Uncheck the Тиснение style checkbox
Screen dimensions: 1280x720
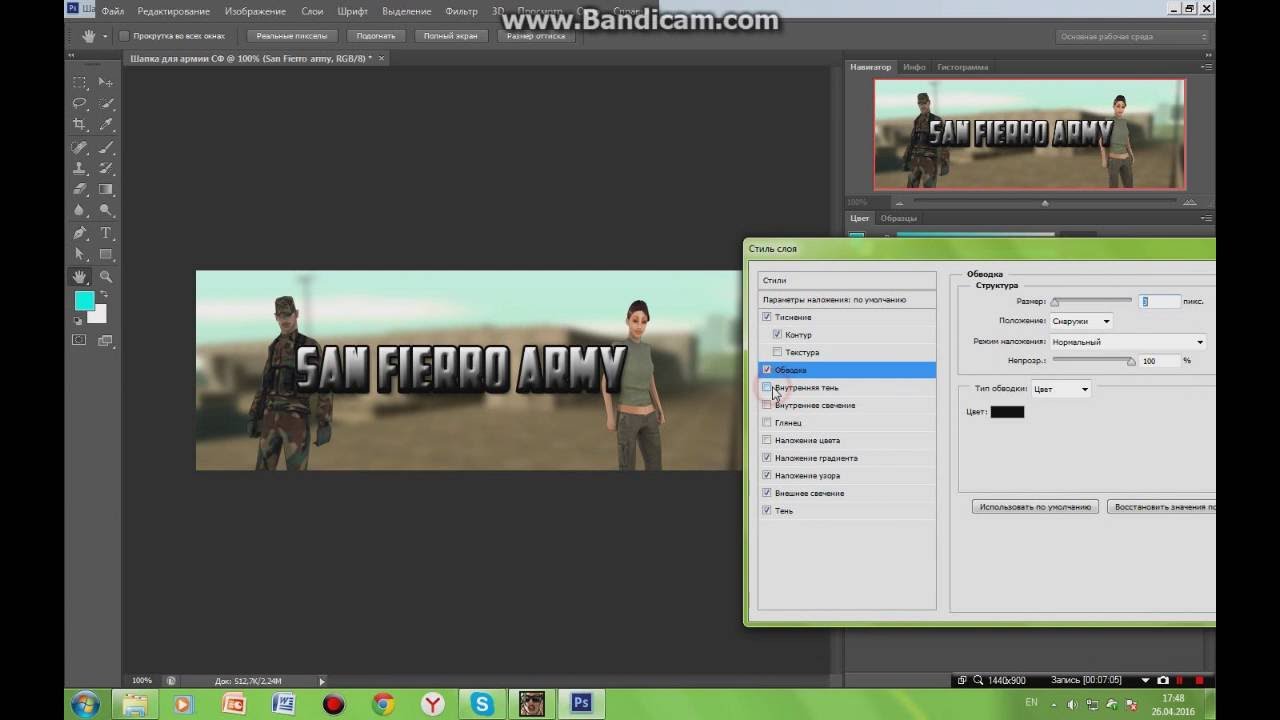pos(767,317)
